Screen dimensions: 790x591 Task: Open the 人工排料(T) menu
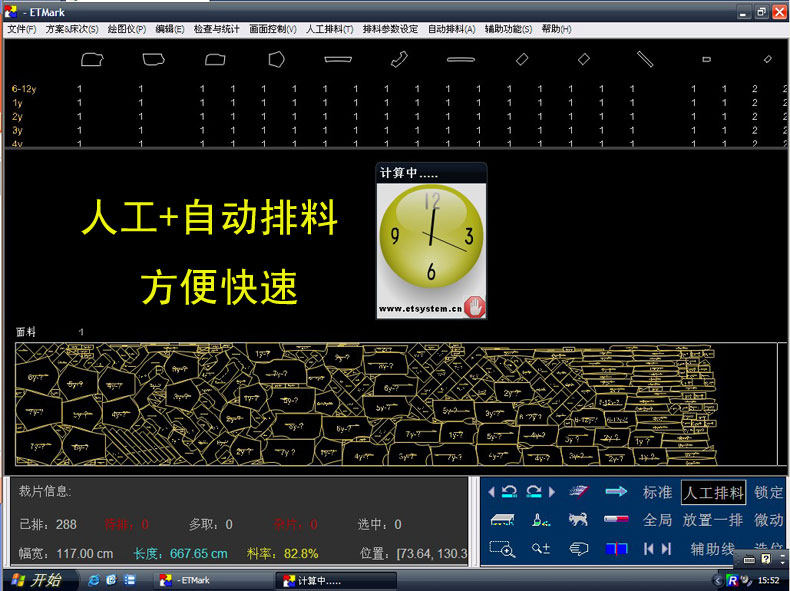point(330,29)
